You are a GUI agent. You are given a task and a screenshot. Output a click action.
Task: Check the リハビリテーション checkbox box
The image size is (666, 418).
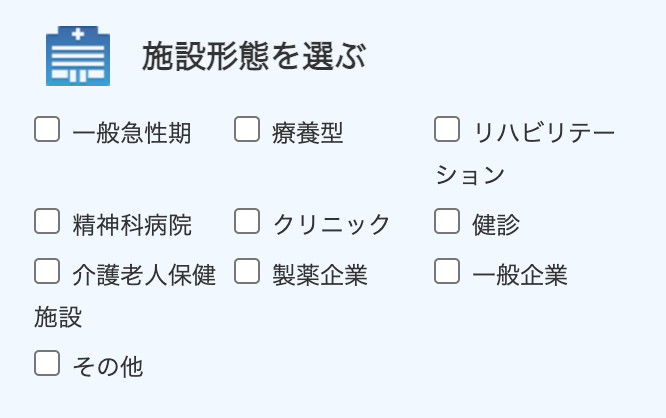(x=447, y=129)
